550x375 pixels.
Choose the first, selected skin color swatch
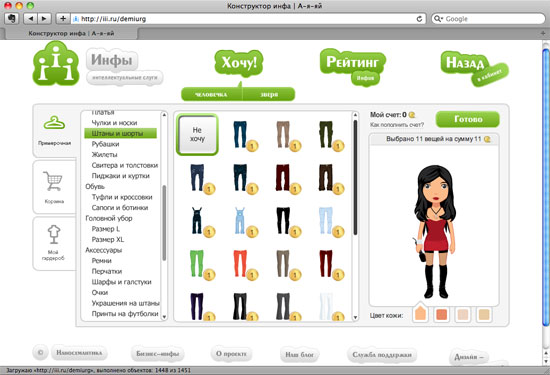420,314
